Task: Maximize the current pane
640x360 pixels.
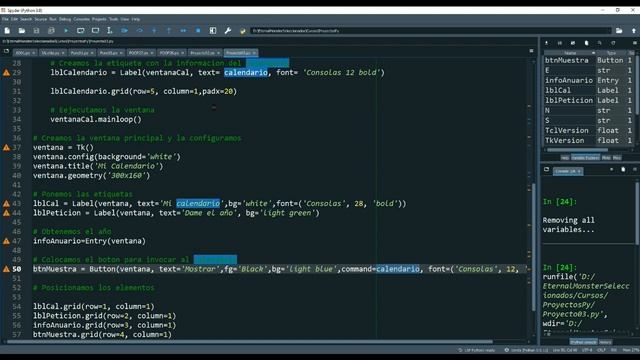Action: point(213,31)
